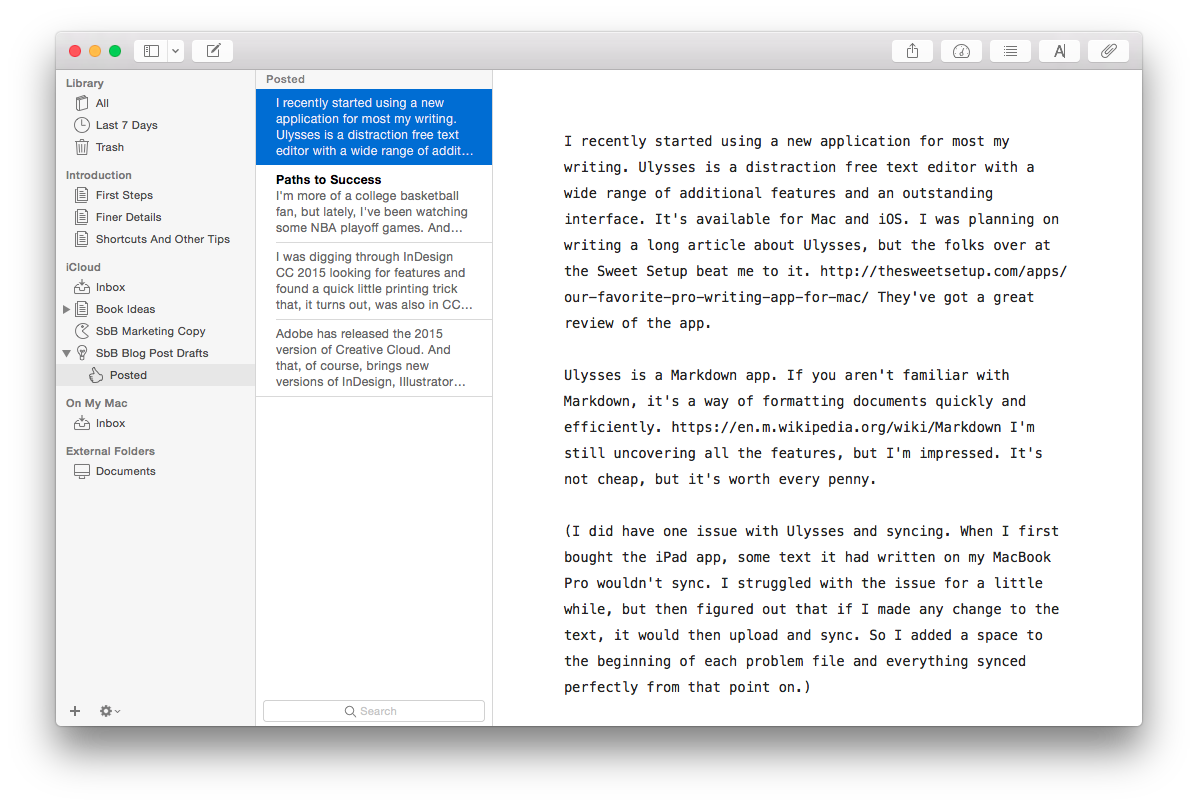Toggle the sidebar view layout button

(151, 51)
